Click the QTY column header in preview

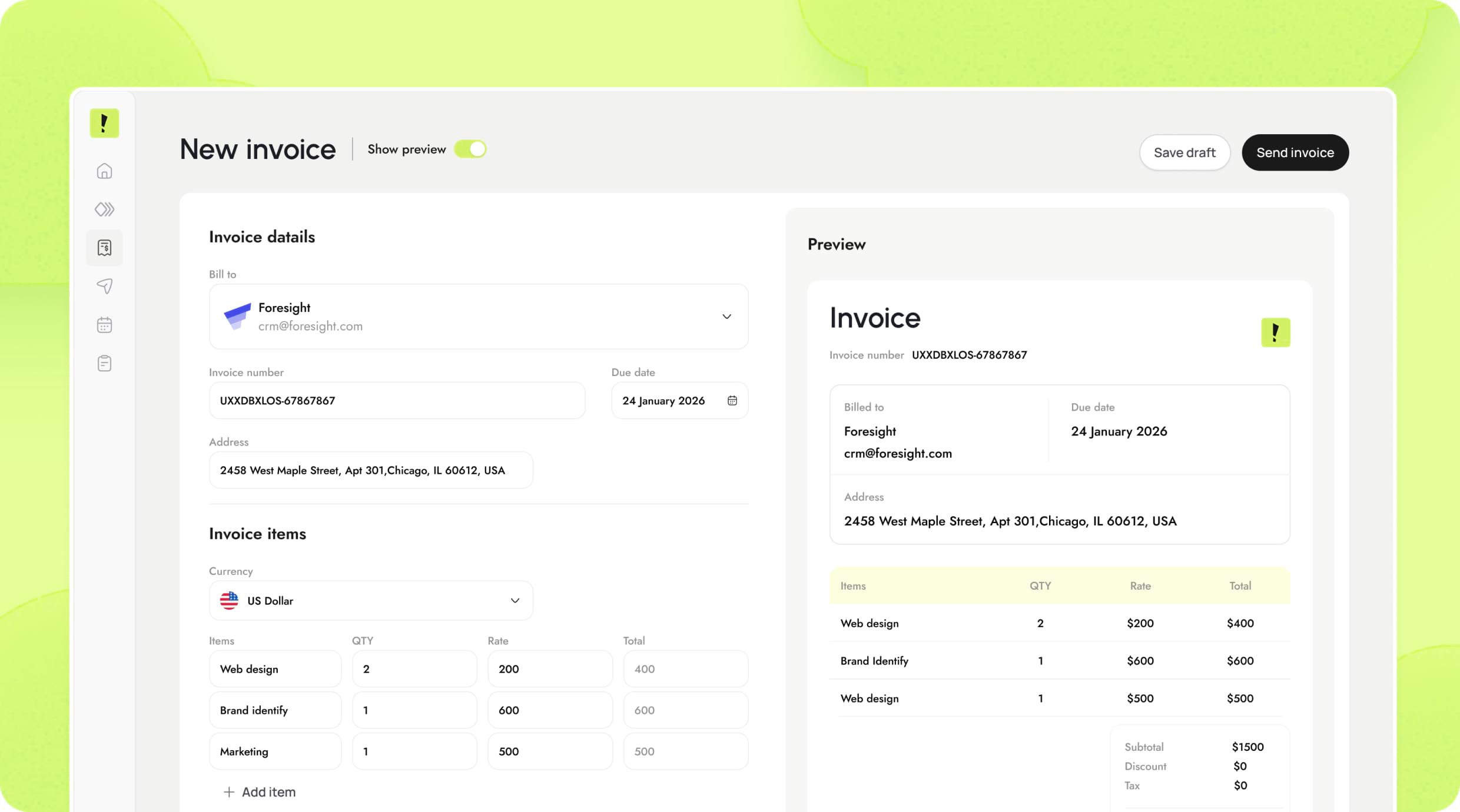tap(1040, 586)
